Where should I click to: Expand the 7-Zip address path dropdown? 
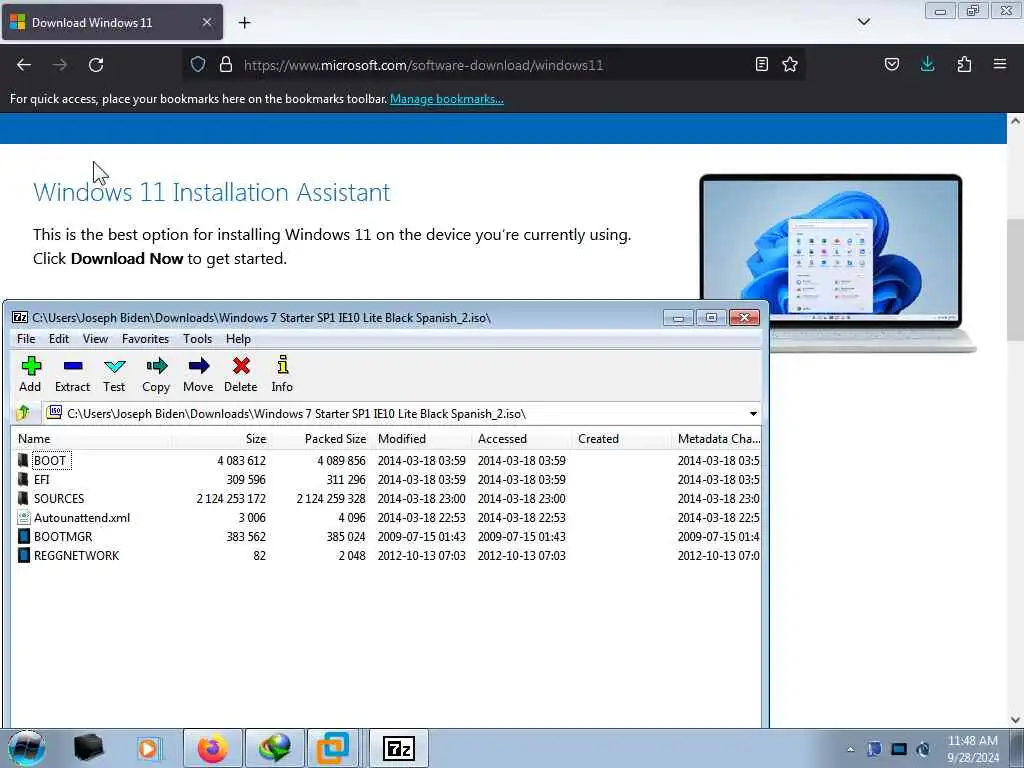point(753,413)
